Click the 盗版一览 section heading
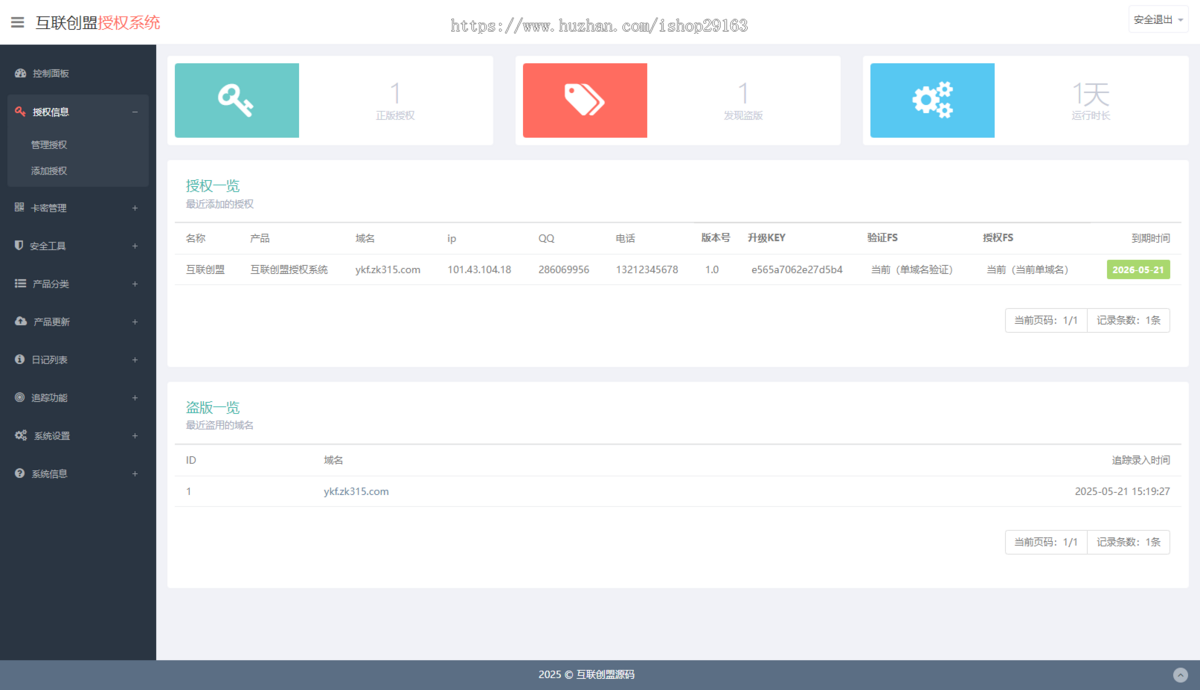Image resolution: width=1200 pixels, height=690 pixels. [x=213, y=407]
